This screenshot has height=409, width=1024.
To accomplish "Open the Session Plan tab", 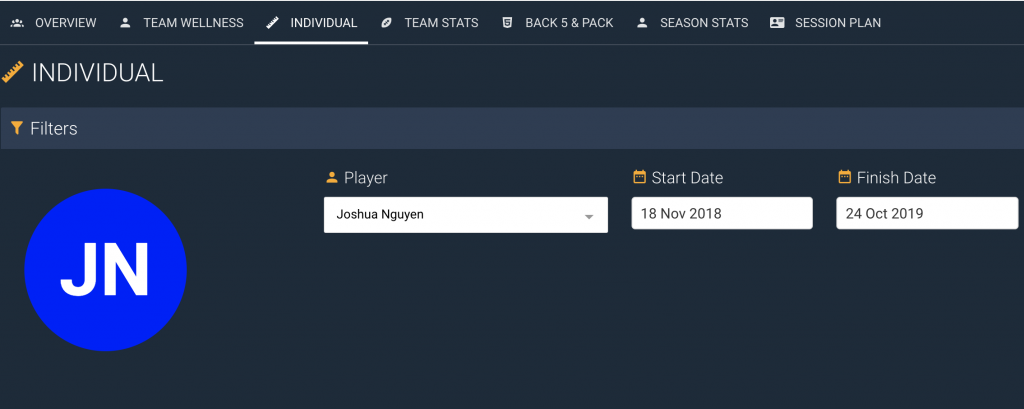I will 825,23.
